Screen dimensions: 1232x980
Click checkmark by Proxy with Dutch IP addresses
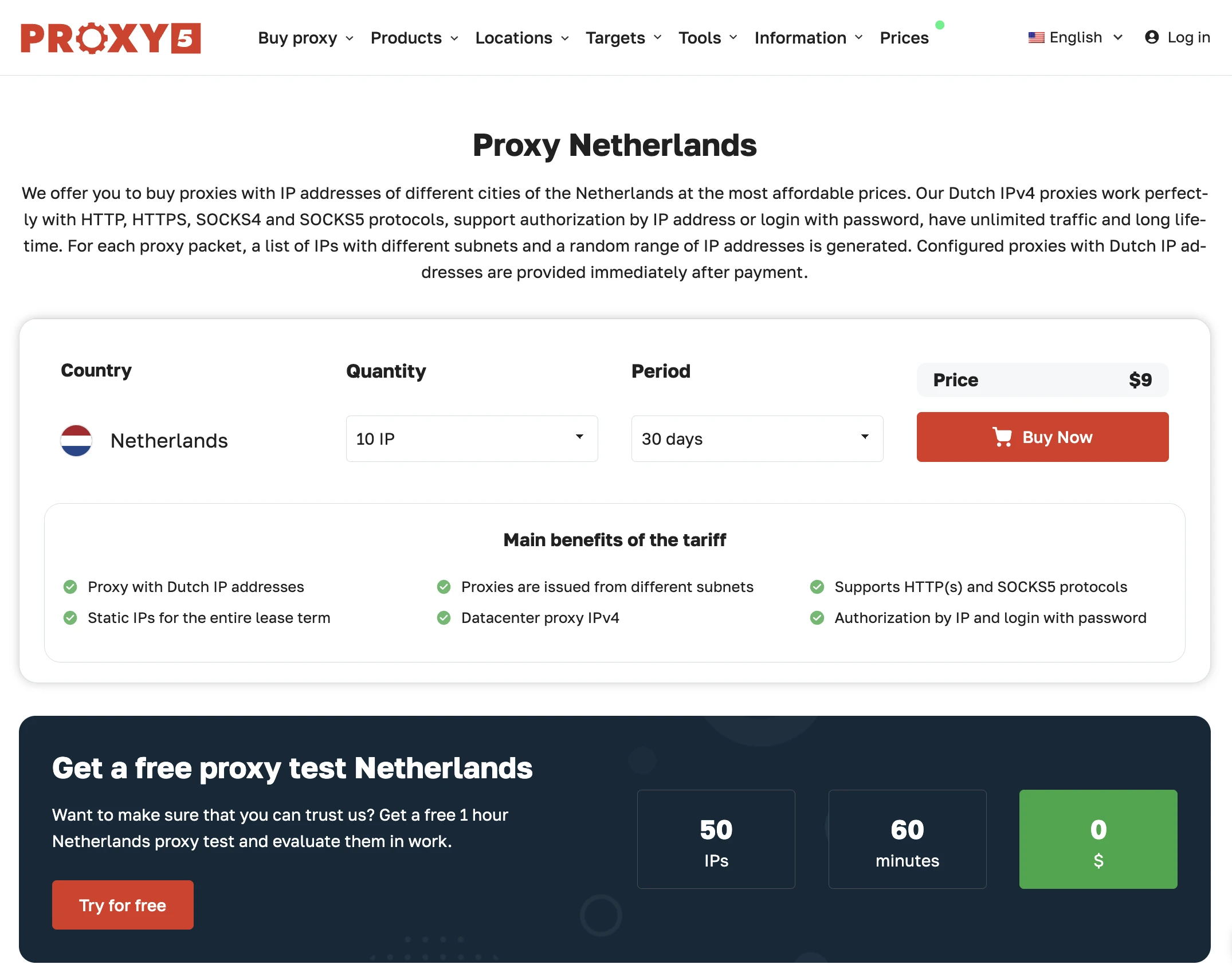(70, 587)
